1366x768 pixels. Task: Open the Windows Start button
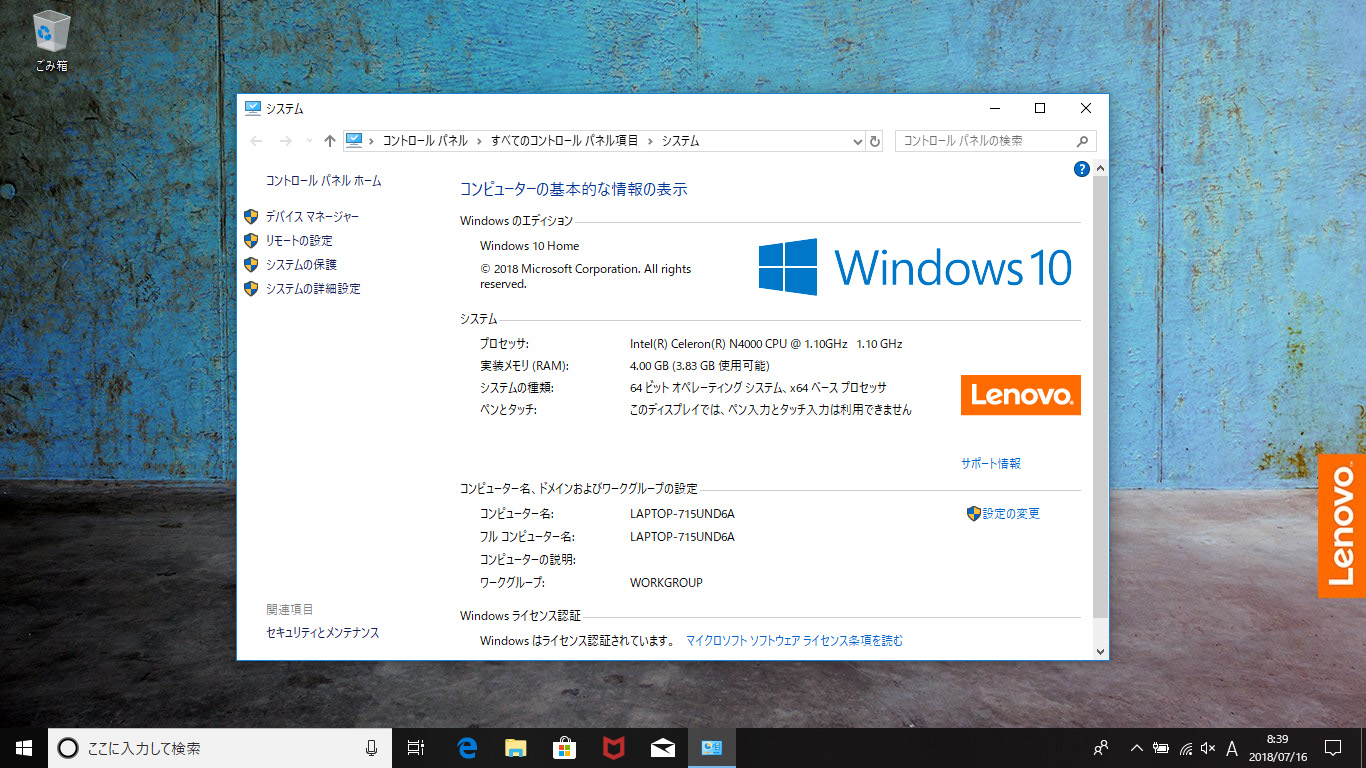[x=24, y=748]
